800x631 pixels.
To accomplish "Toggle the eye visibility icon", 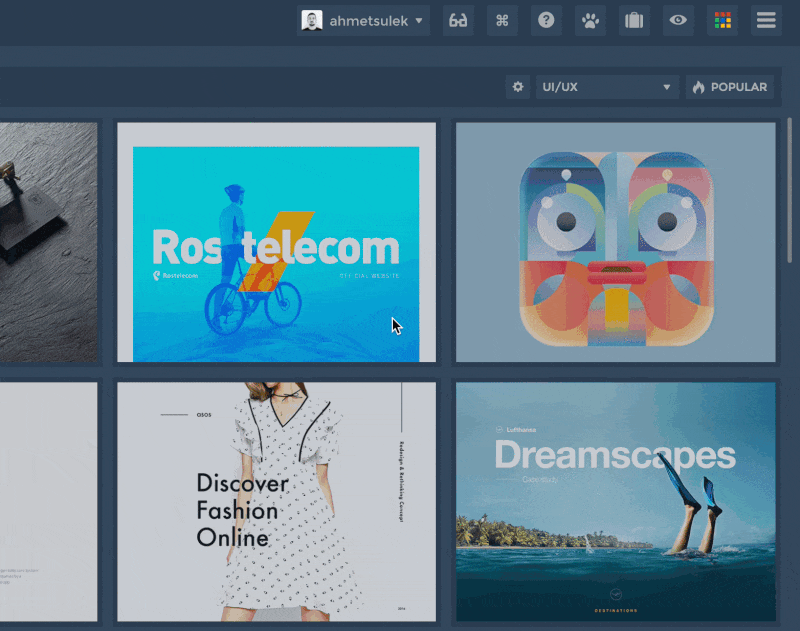I will point(678,21).
